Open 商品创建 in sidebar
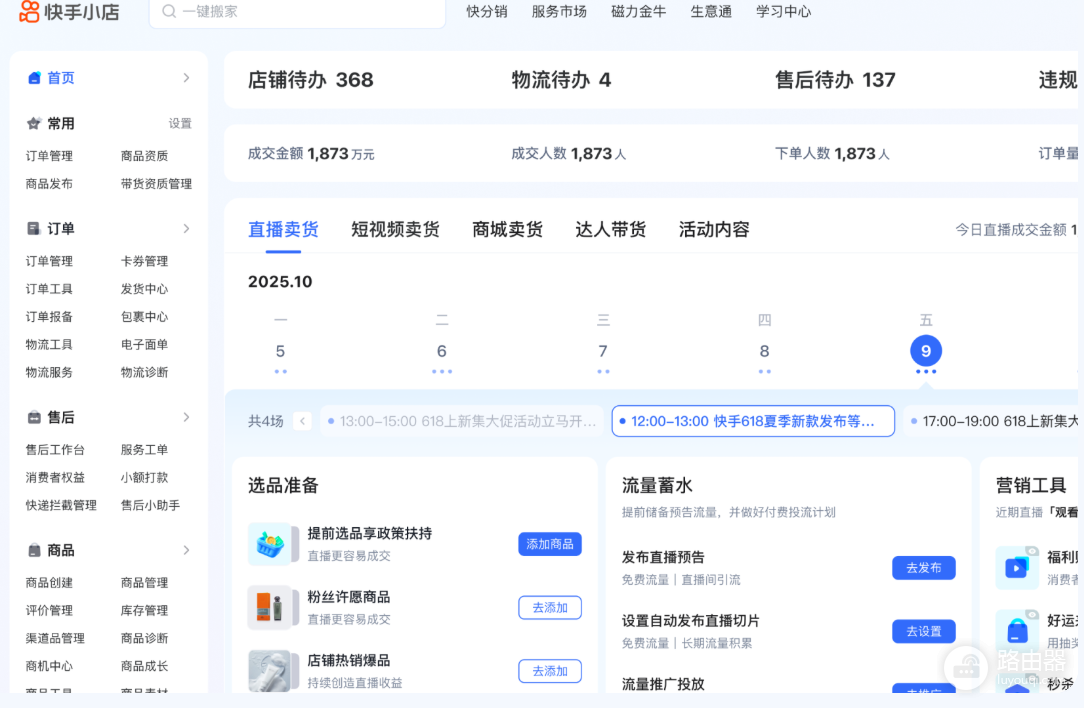 [49, 583]
